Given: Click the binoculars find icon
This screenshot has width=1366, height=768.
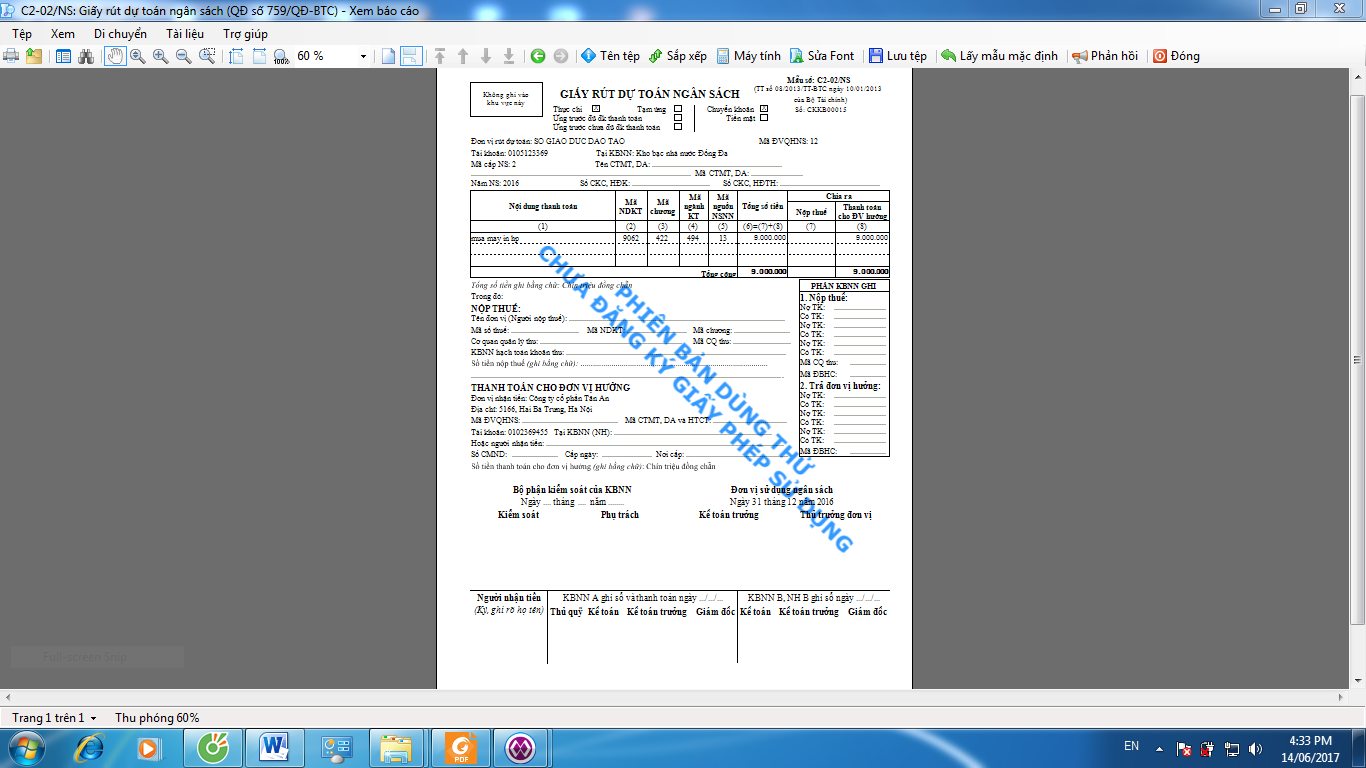Looking at the screenshot, I should tap(87, 56).
